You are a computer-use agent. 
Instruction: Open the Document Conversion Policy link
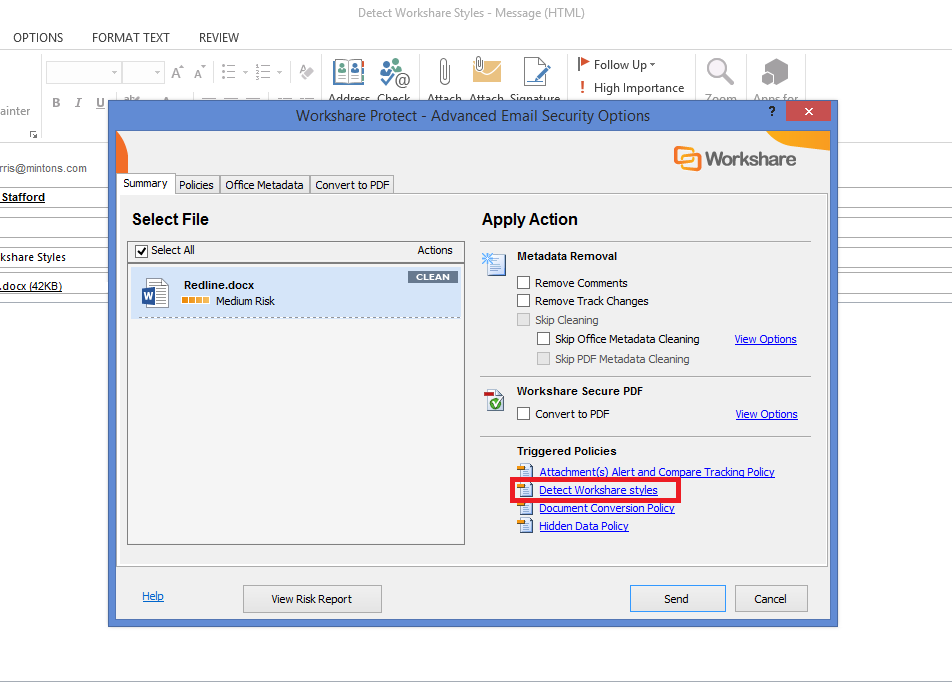(607, 508)
